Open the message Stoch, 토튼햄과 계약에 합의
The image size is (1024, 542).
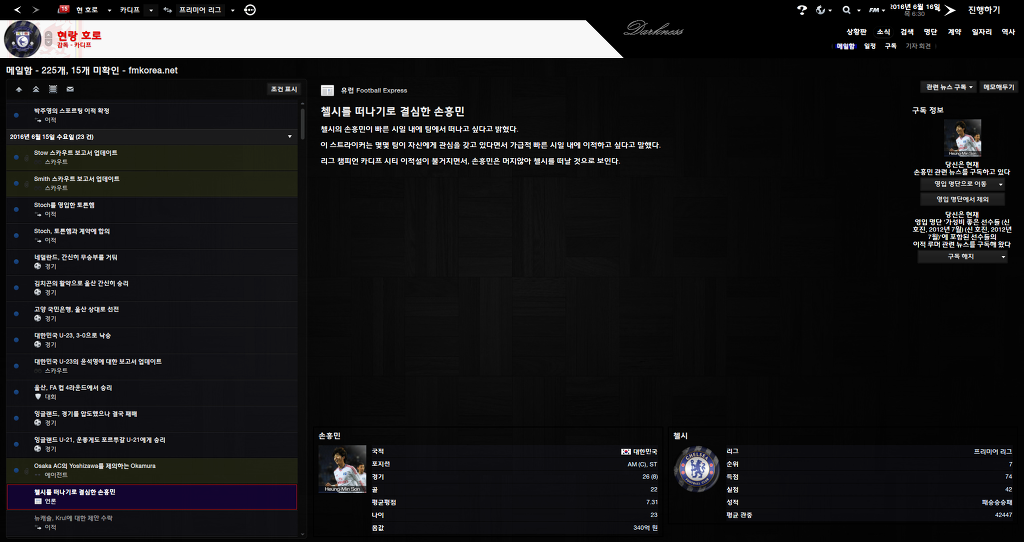click(x=152, y=236)
